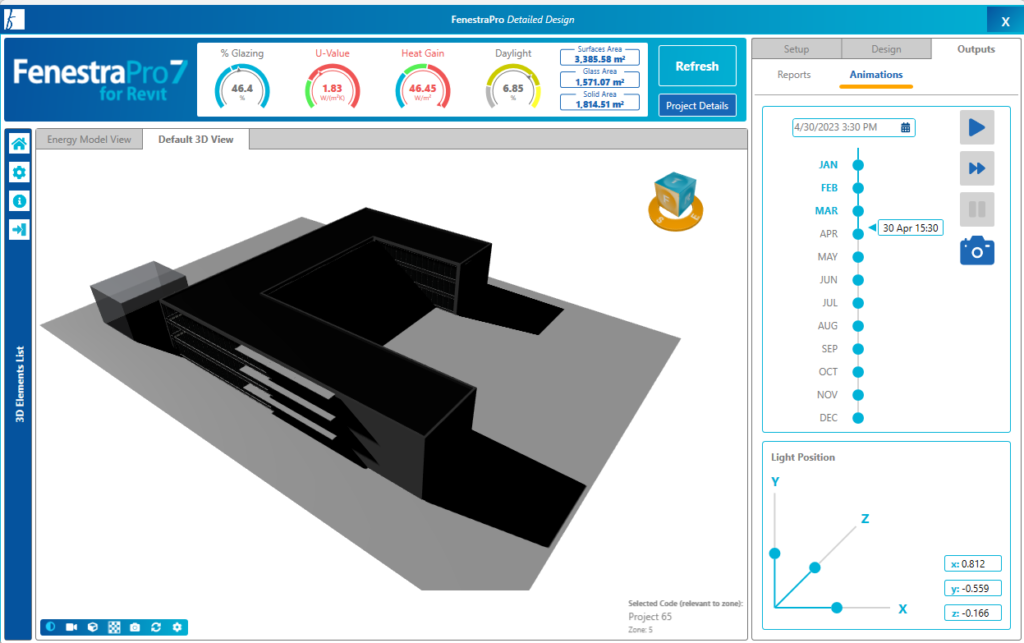
Task: Select the SEP marker on the timeline
Action: coord(858,349)
